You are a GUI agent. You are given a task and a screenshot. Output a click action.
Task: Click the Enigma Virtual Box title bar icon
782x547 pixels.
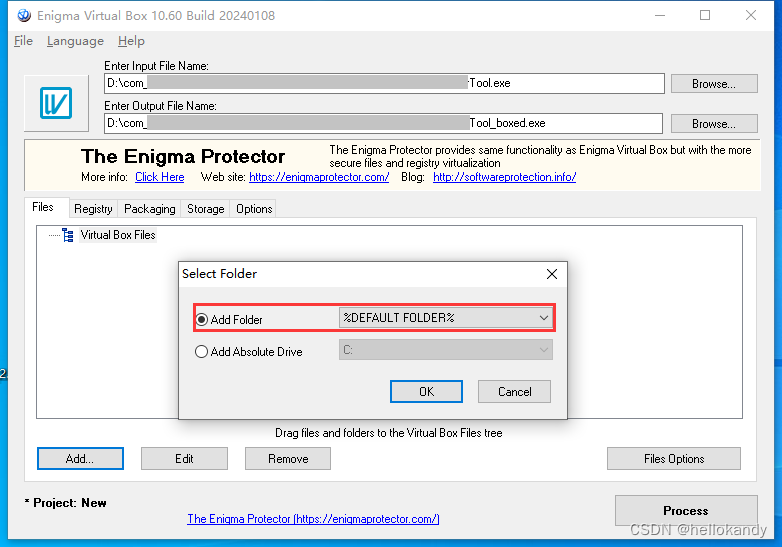point(24,15)
